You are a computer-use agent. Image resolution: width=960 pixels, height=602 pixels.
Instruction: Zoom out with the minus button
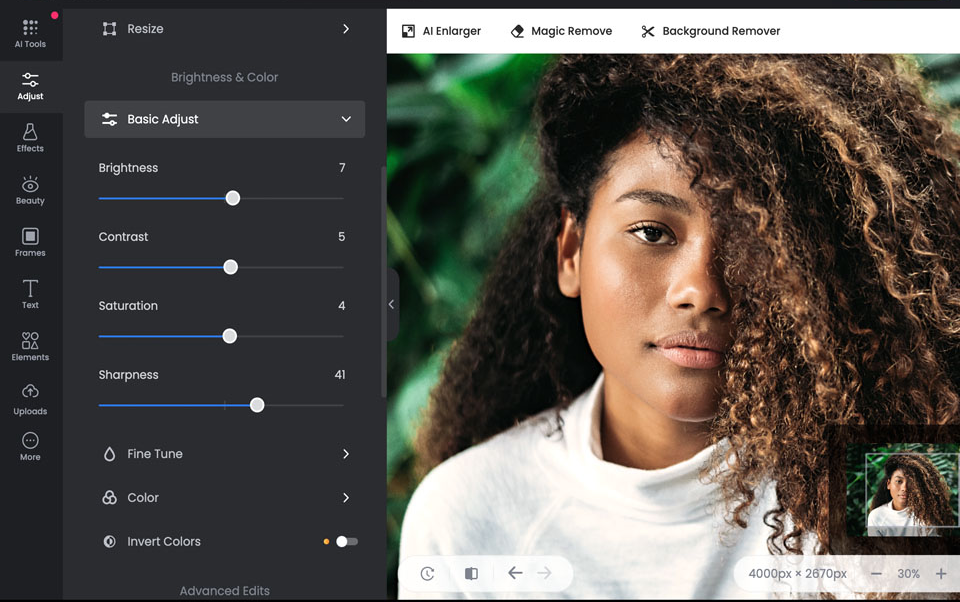(x=876, y=574)
